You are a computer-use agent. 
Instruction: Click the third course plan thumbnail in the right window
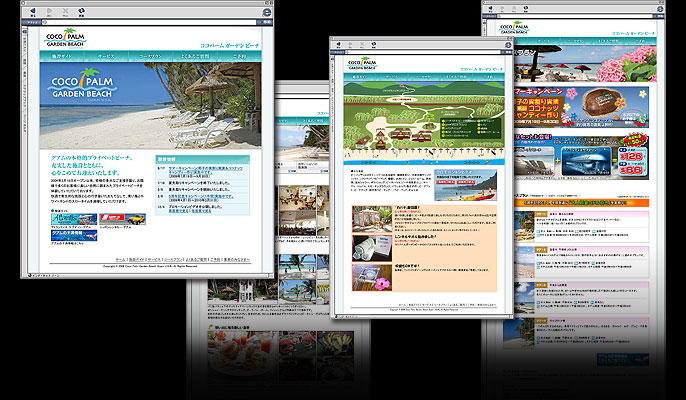click(525, 298)
